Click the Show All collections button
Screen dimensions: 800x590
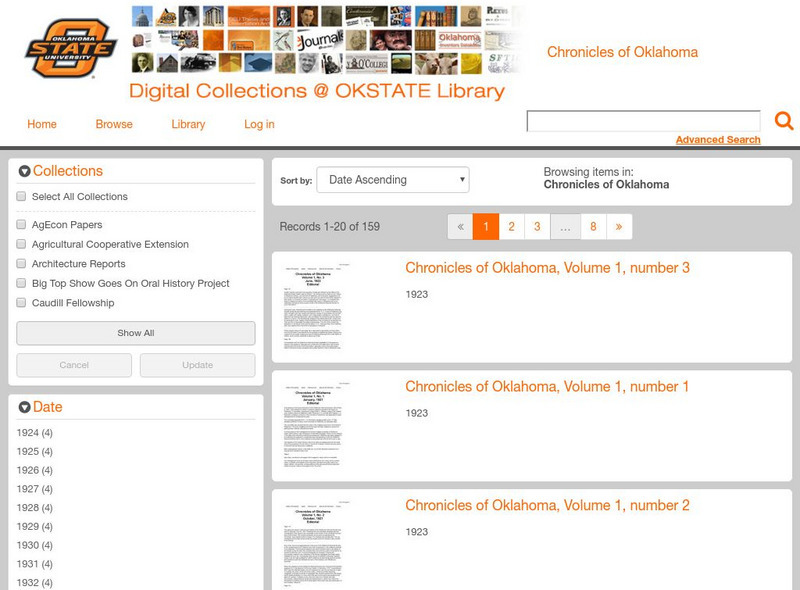coord(136,333)
